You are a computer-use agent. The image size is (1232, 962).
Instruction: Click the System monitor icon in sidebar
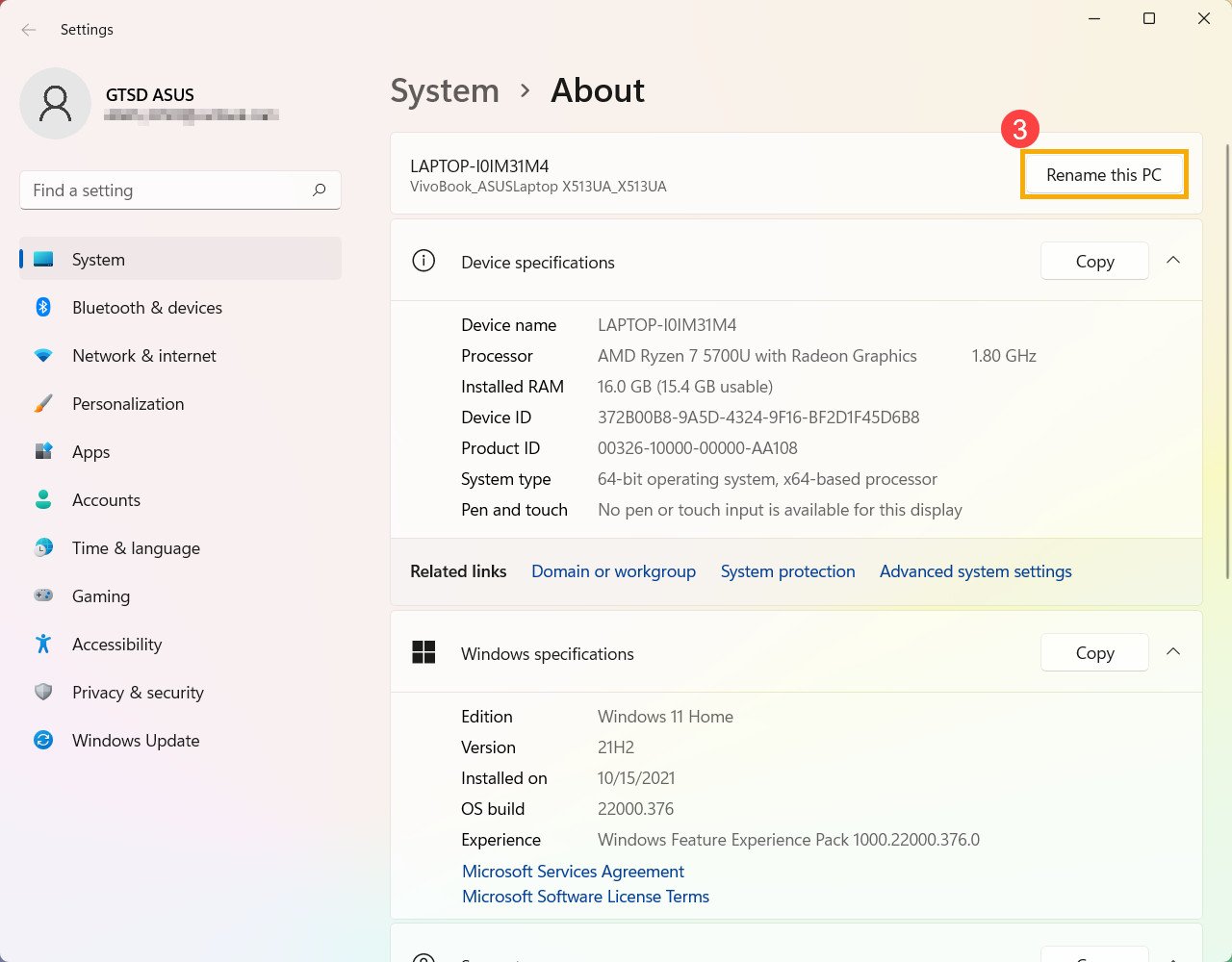click(x=43, y=260)
